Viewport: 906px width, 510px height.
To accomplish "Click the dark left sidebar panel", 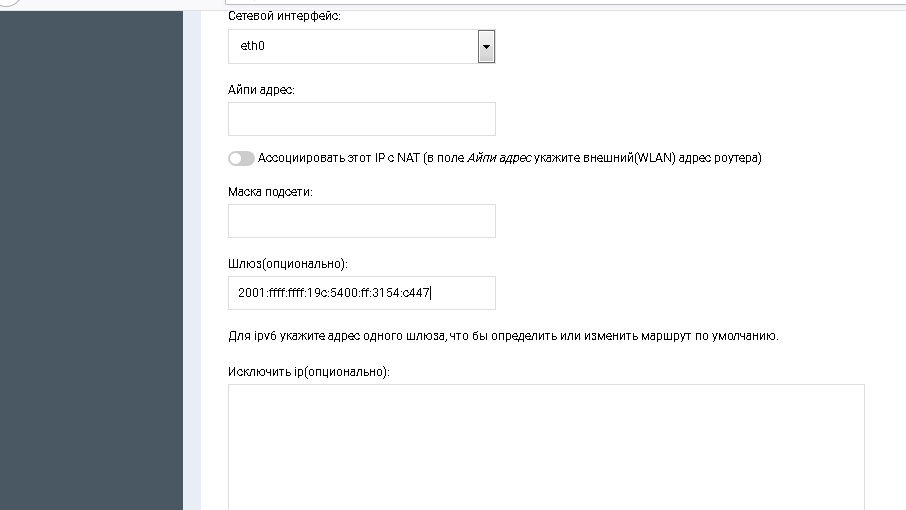I will coord(91,260).
